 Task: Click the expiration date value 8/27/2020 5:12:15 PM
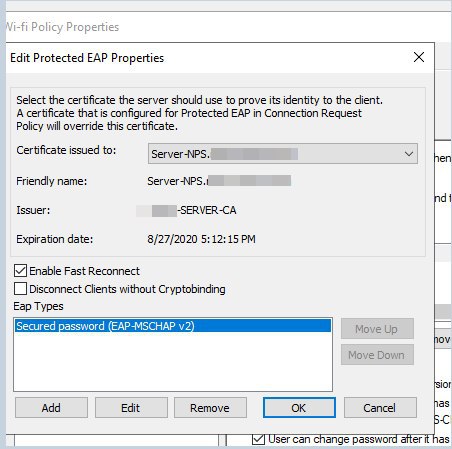point(201,239)
